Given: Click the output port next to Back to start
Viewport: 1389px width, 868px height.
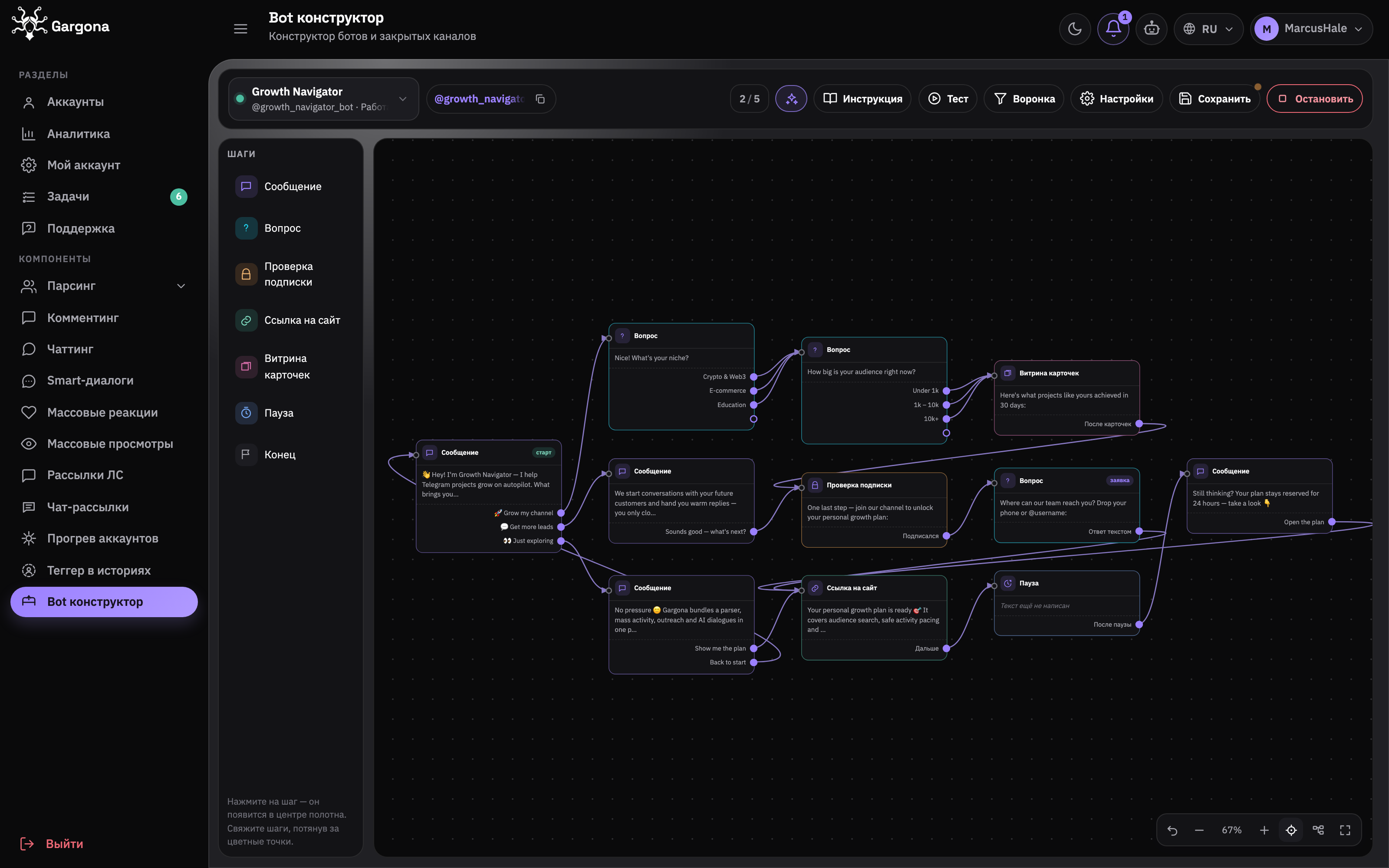Looking at the screenshot, I should [x=754, y=662].
